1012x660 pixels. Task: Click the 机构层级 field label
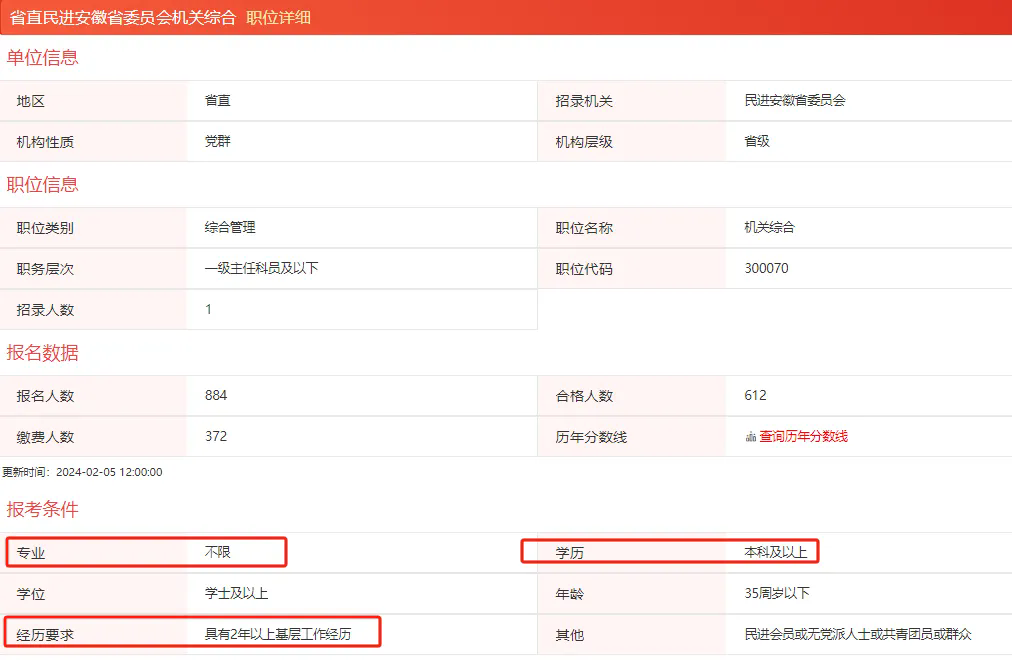[584, 142]
